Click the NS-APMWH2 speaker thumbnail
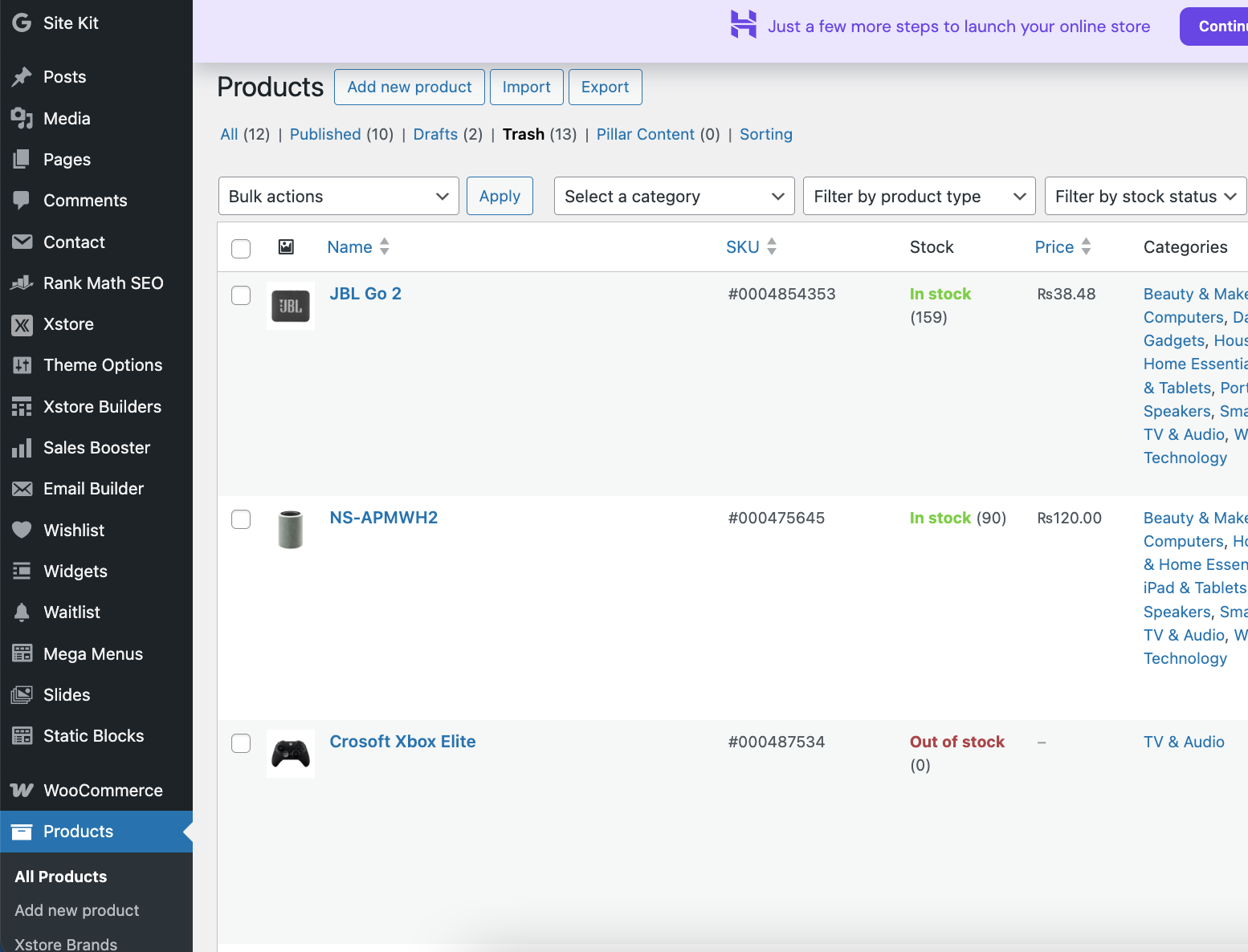The image size is (1248, 952). coord(291,530)
